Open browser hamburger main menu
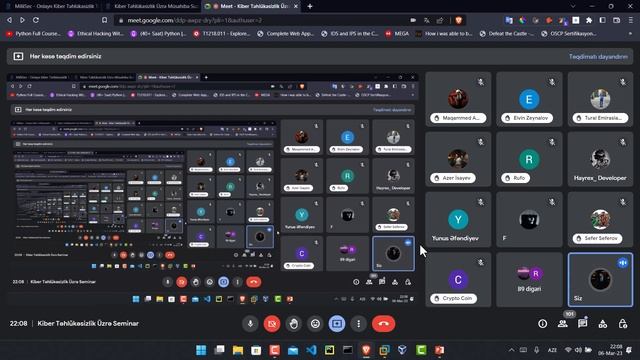This screenshot has width=640, height=360. (631, 20)
